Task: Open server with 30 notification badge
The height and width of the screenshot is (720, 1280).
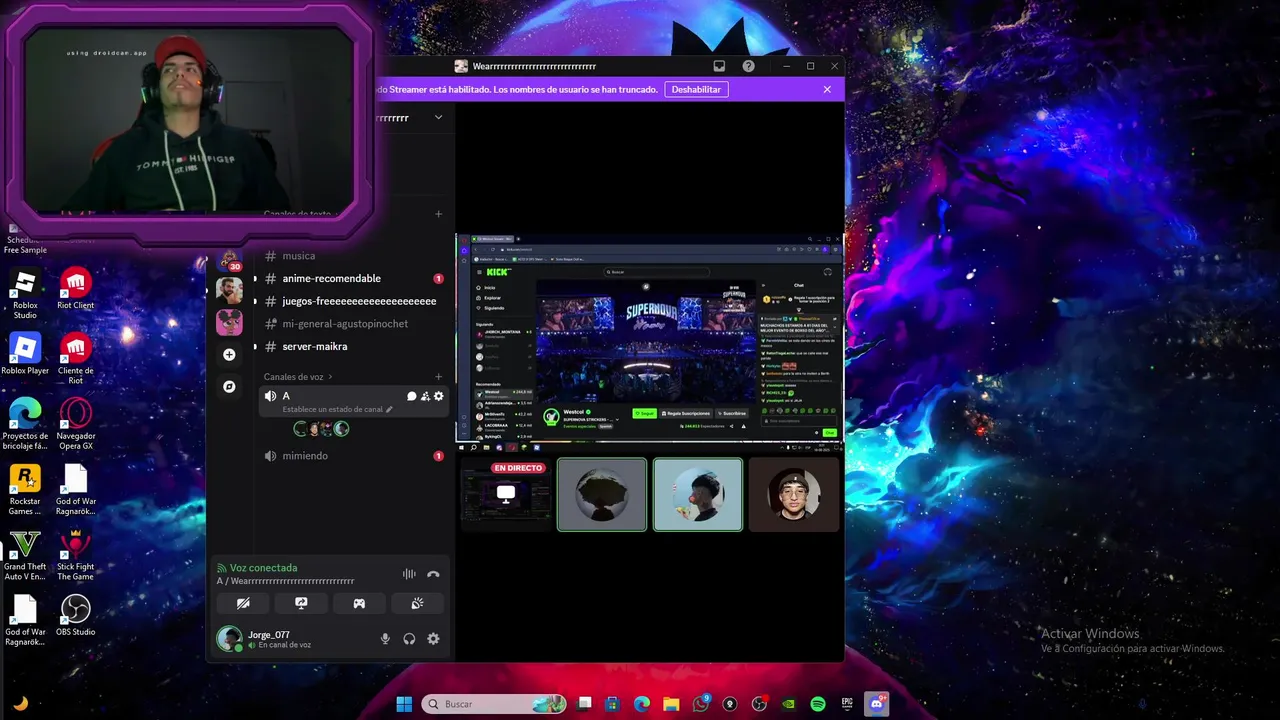Action: (229, 259)
